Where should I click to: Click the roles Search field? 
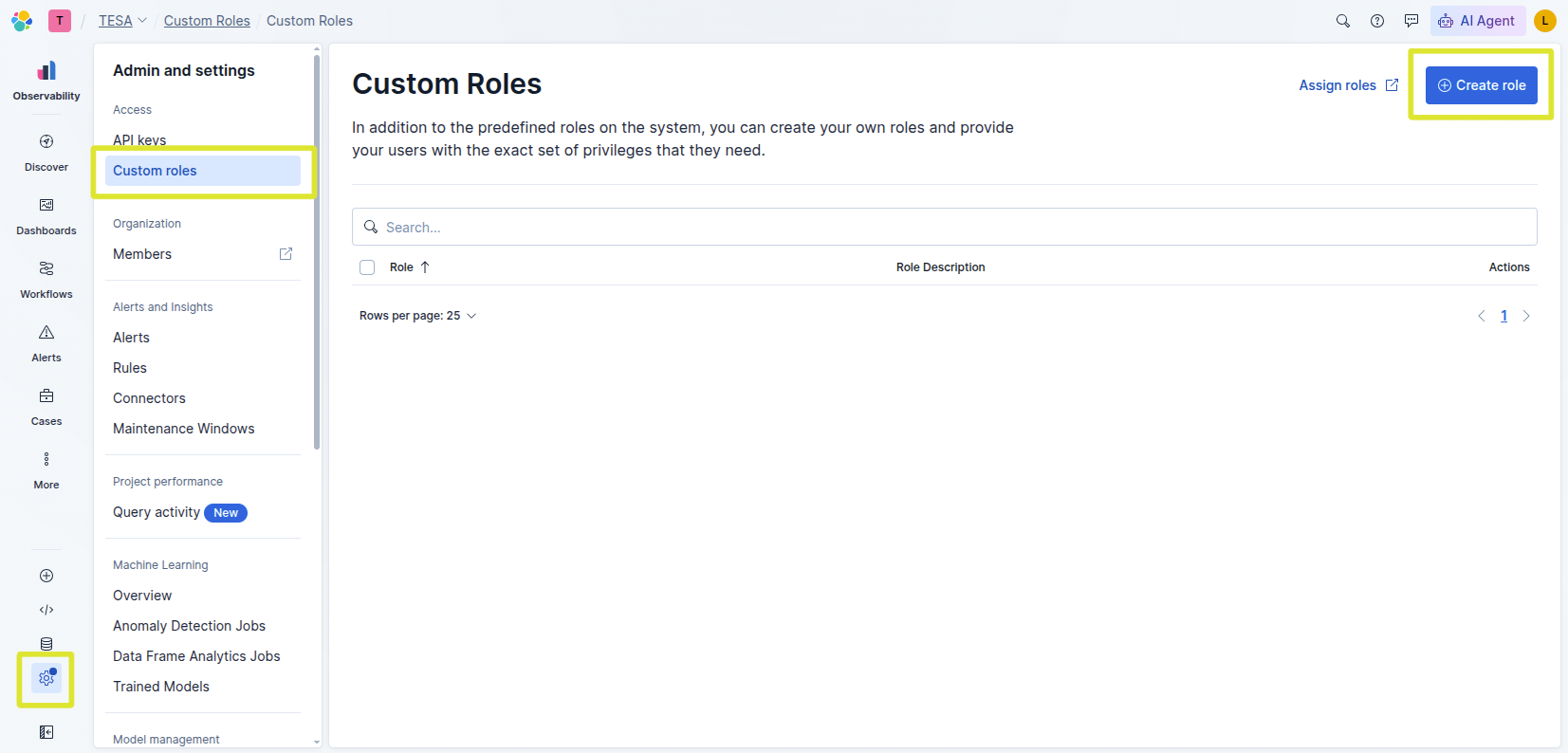(x=945, y=227)
